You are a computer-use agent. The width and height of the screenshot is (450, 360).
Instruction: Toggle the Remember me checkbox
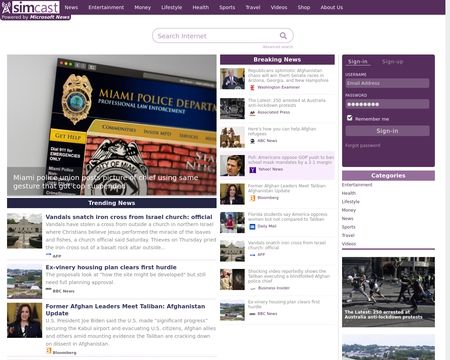click(x=349, y=118)
